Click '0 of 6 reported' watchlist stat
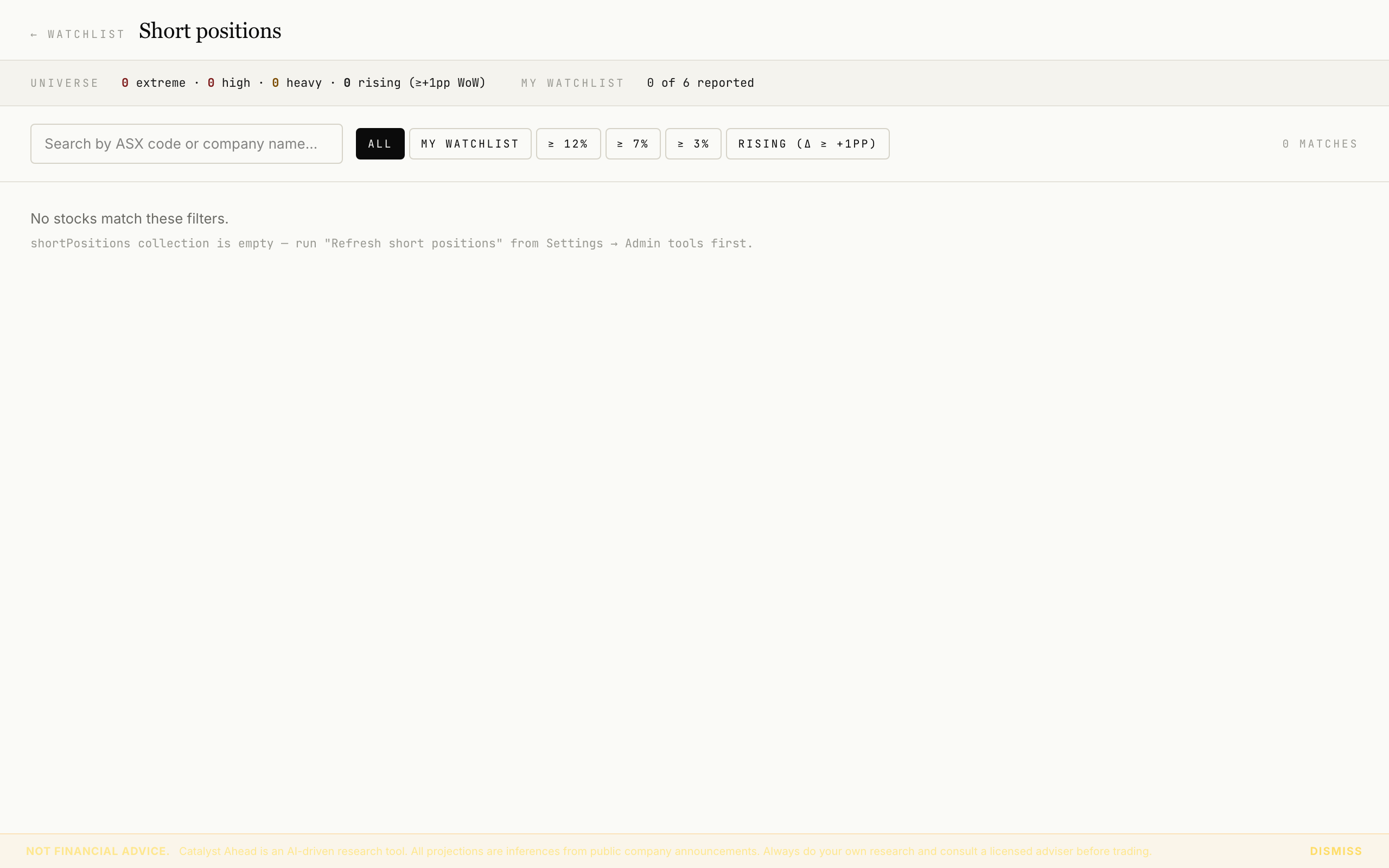This screenshot has height=868, width=1389. [700, 82]
